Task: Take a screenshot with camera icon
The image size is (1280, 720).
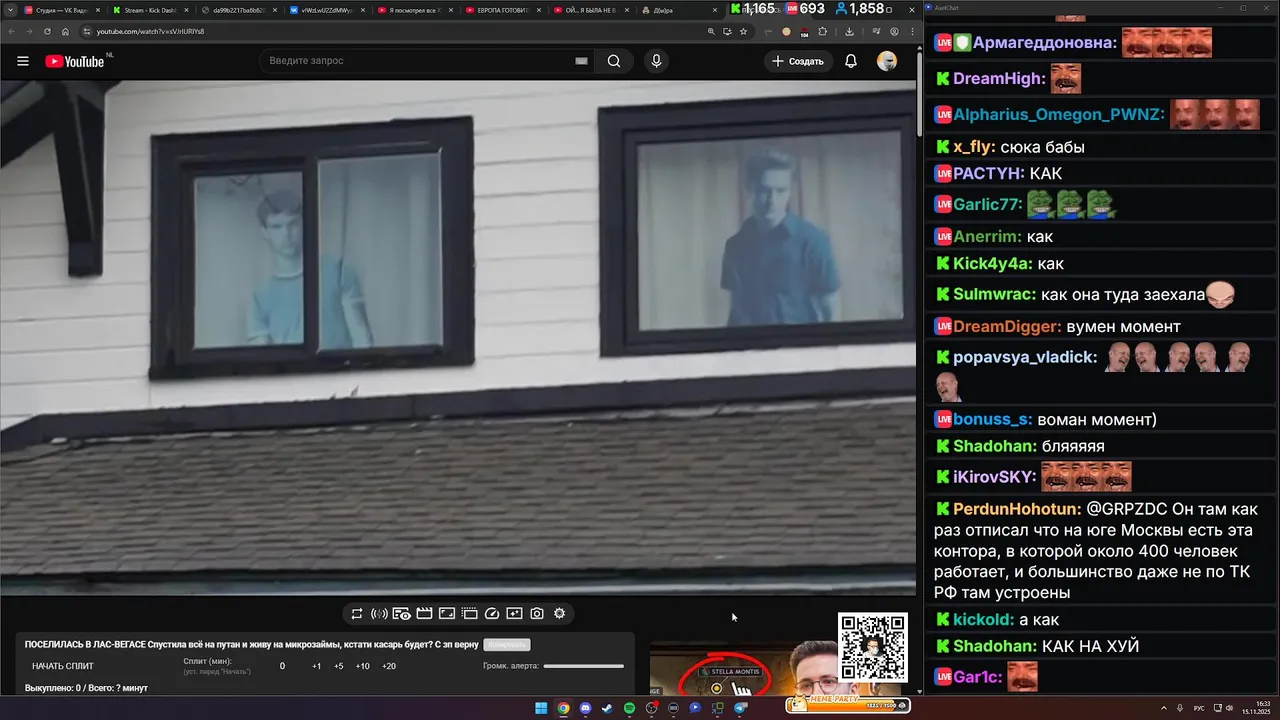Action: [x=537, y=613]
